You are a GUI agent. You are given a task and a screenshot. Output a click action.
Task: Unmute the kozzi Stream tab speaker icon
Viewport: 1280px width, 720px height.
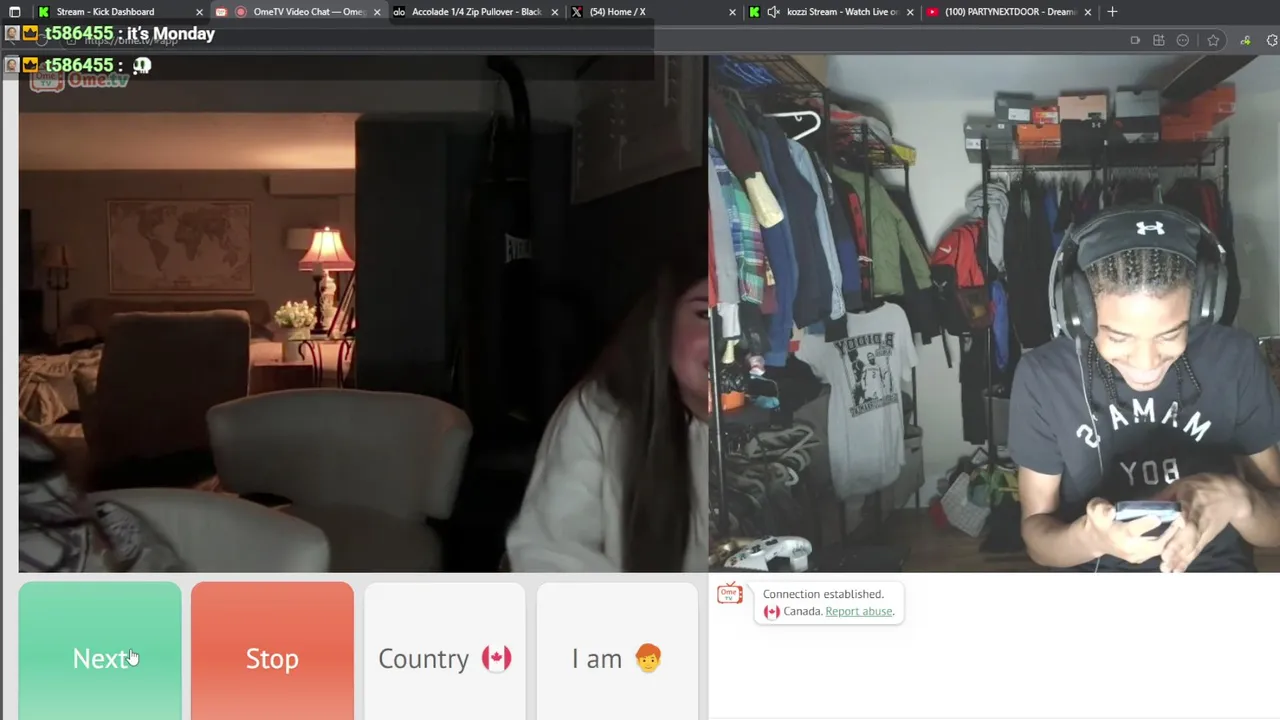(773, 12)
